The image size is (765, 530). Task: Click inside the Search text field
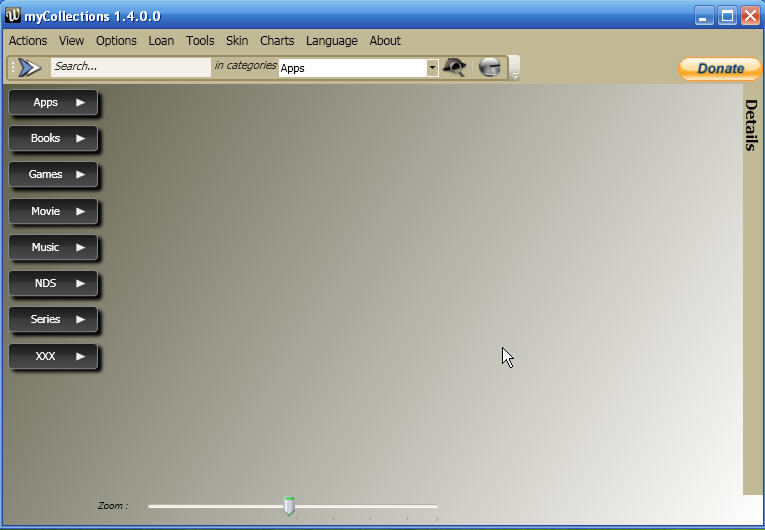130,67
